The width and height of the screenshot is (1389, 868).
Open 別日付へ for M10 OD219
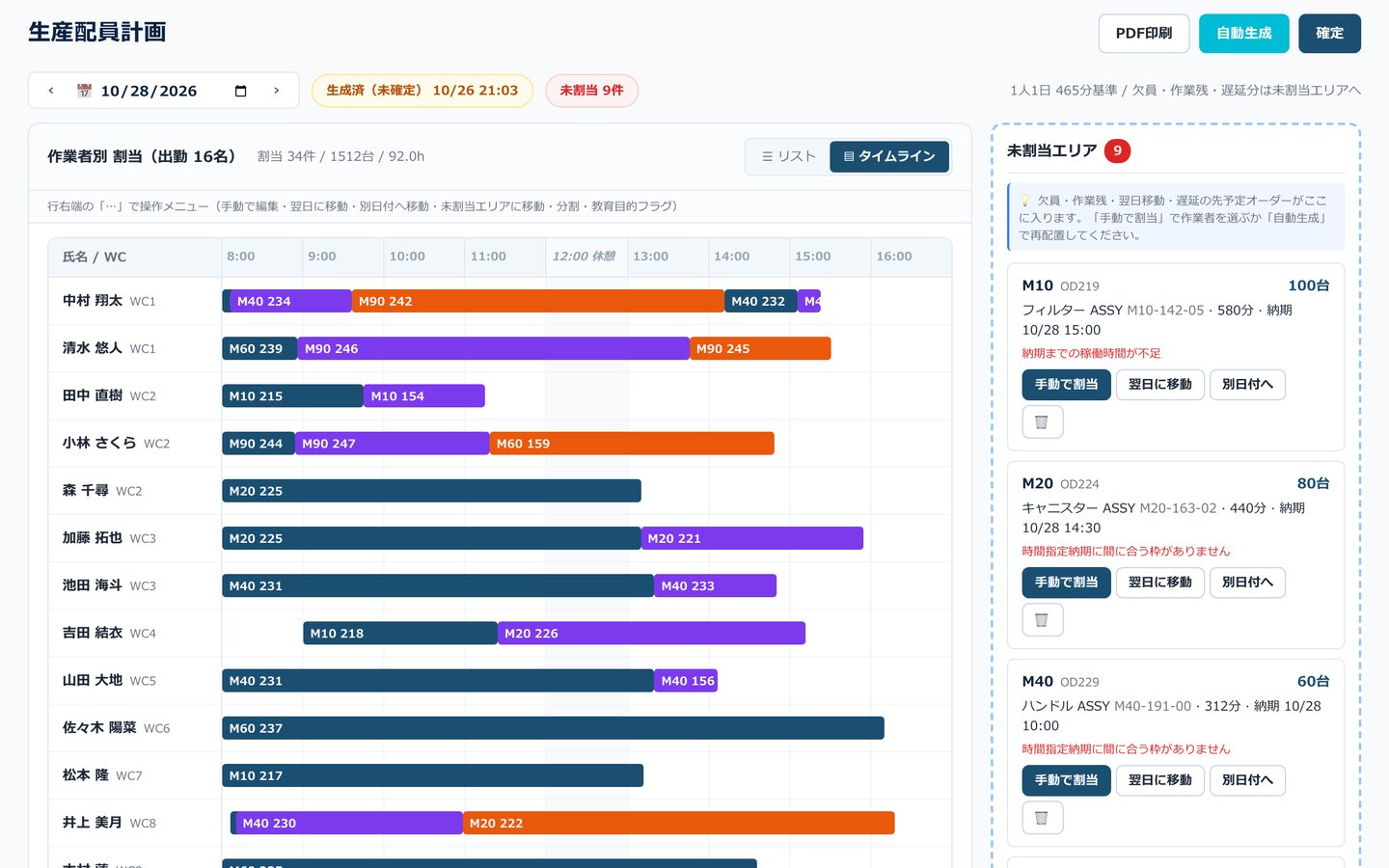click(1247, 384)
